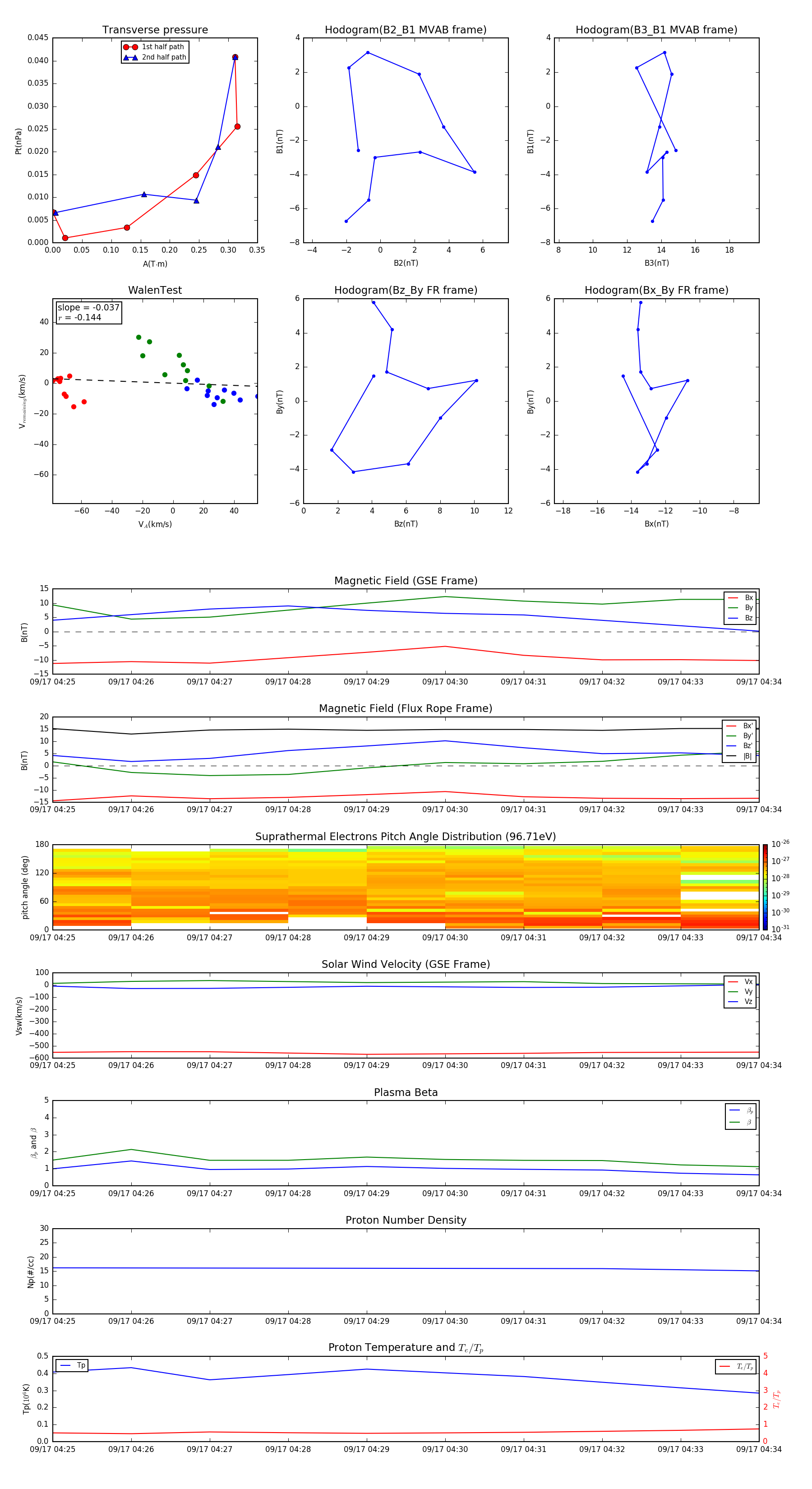Click the "B2(nT)" x-axis label
This screenshot has width=812, height=1489.
[x=406, y=263]
